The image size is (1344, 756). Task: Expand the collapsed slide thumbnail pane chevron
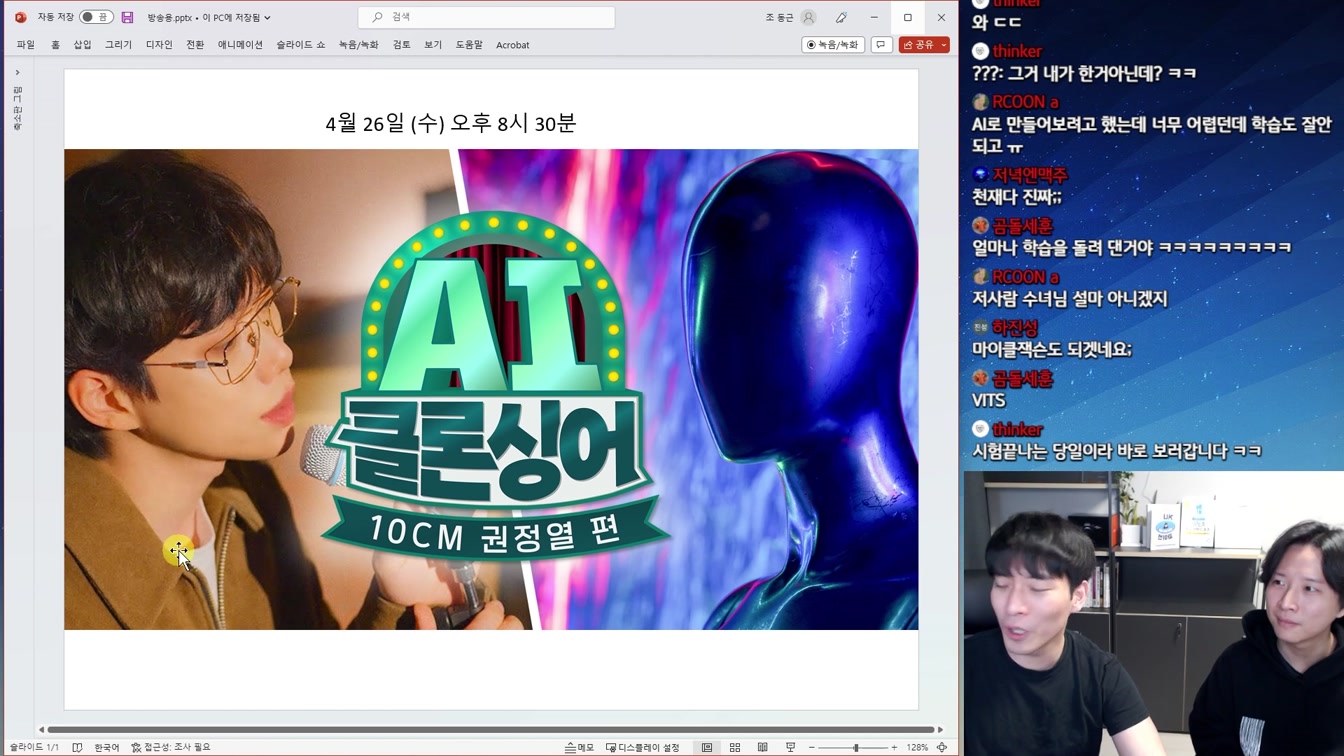[x=17, y=72]
